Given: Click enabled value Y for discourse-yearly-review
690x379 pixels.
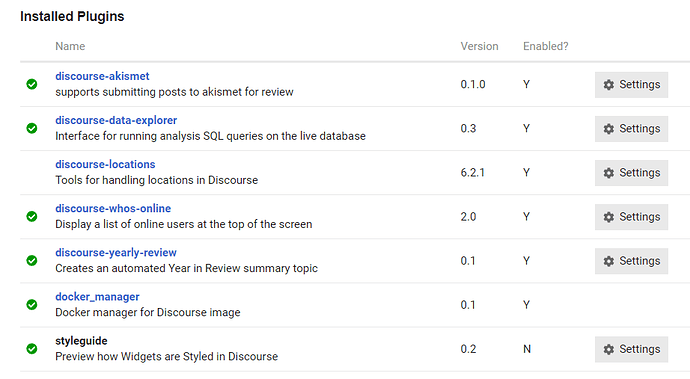Looking at the screenshot, I should point(526,261).
